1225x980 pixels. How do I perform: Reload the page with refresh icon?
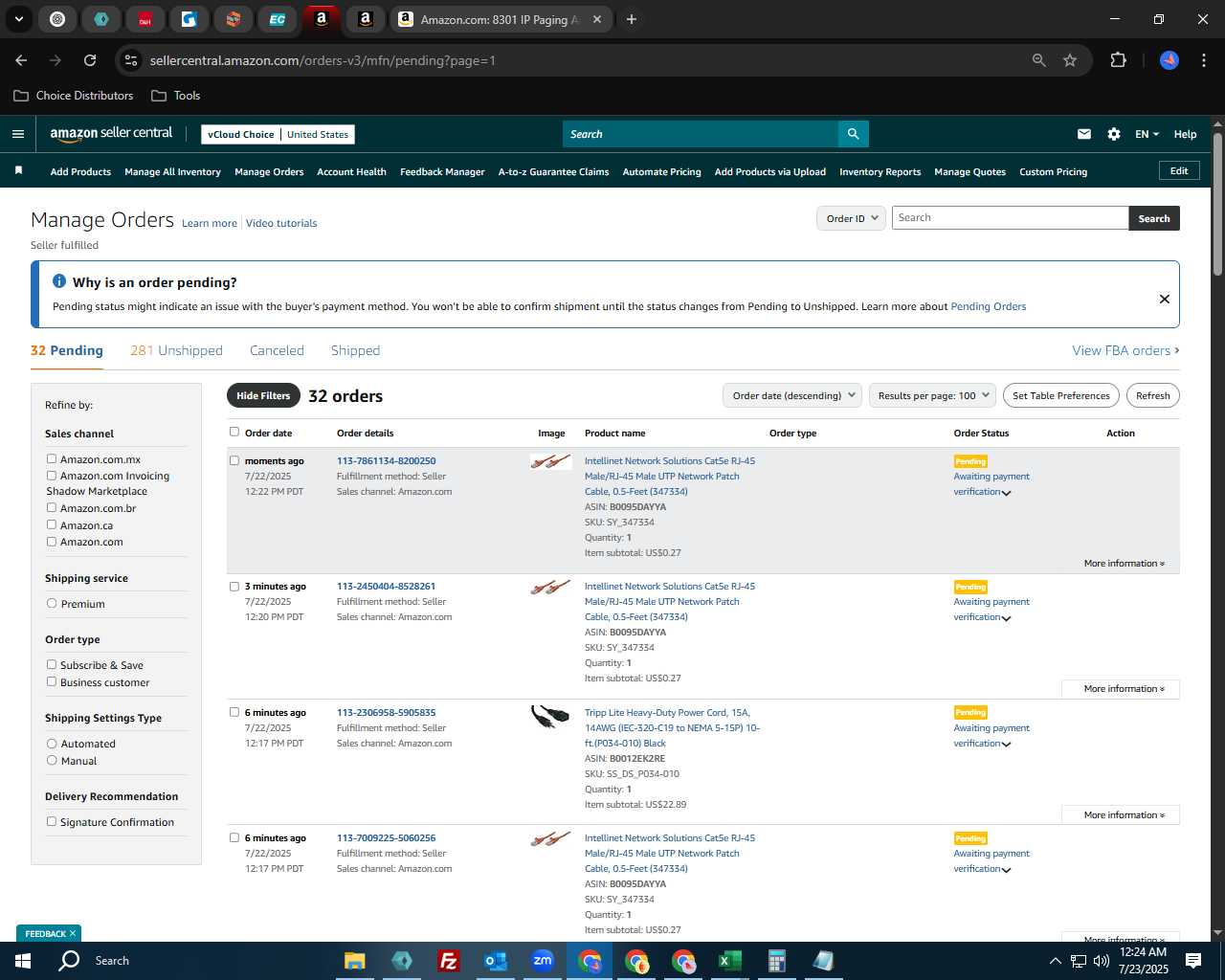90,60
